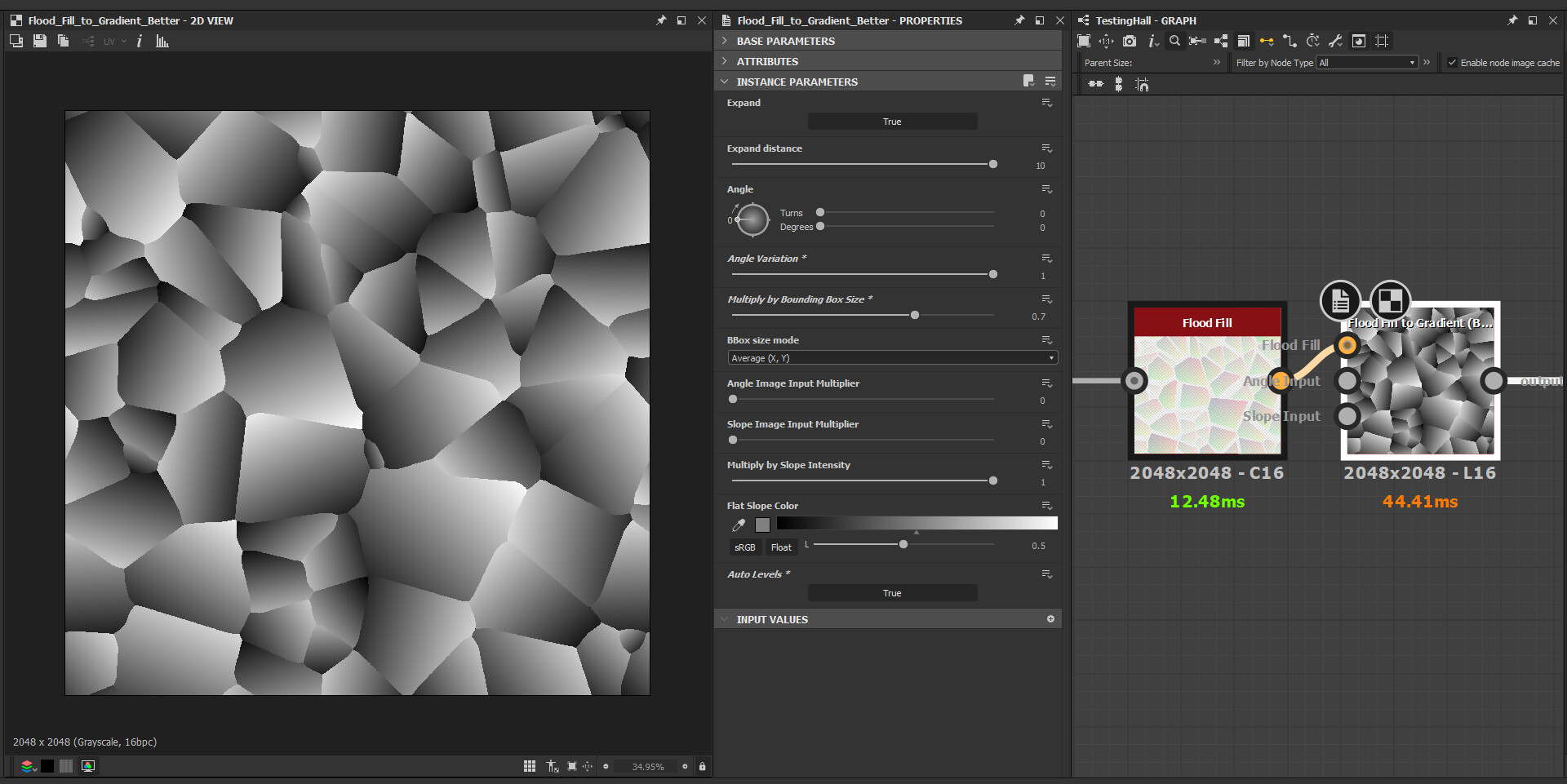Switch color mode using the sRGB button

point(744,547)
